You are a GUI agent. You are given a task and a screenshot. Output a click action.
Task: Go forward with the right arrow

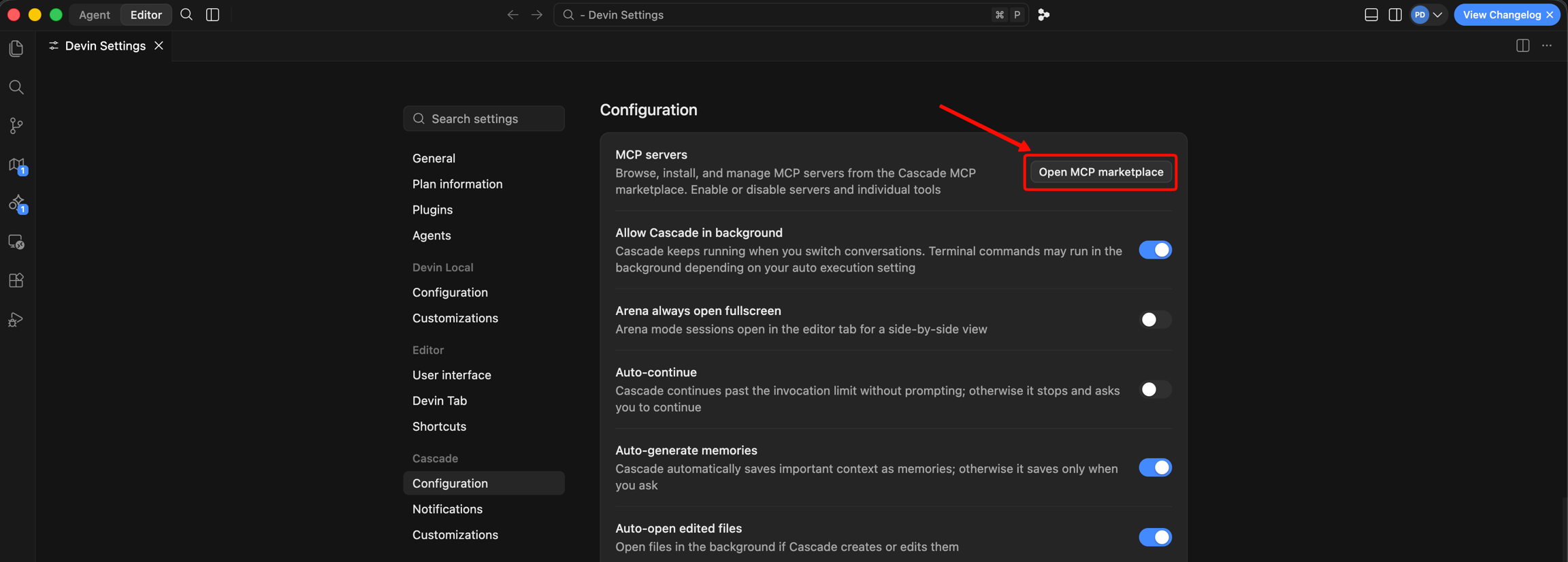537,14
